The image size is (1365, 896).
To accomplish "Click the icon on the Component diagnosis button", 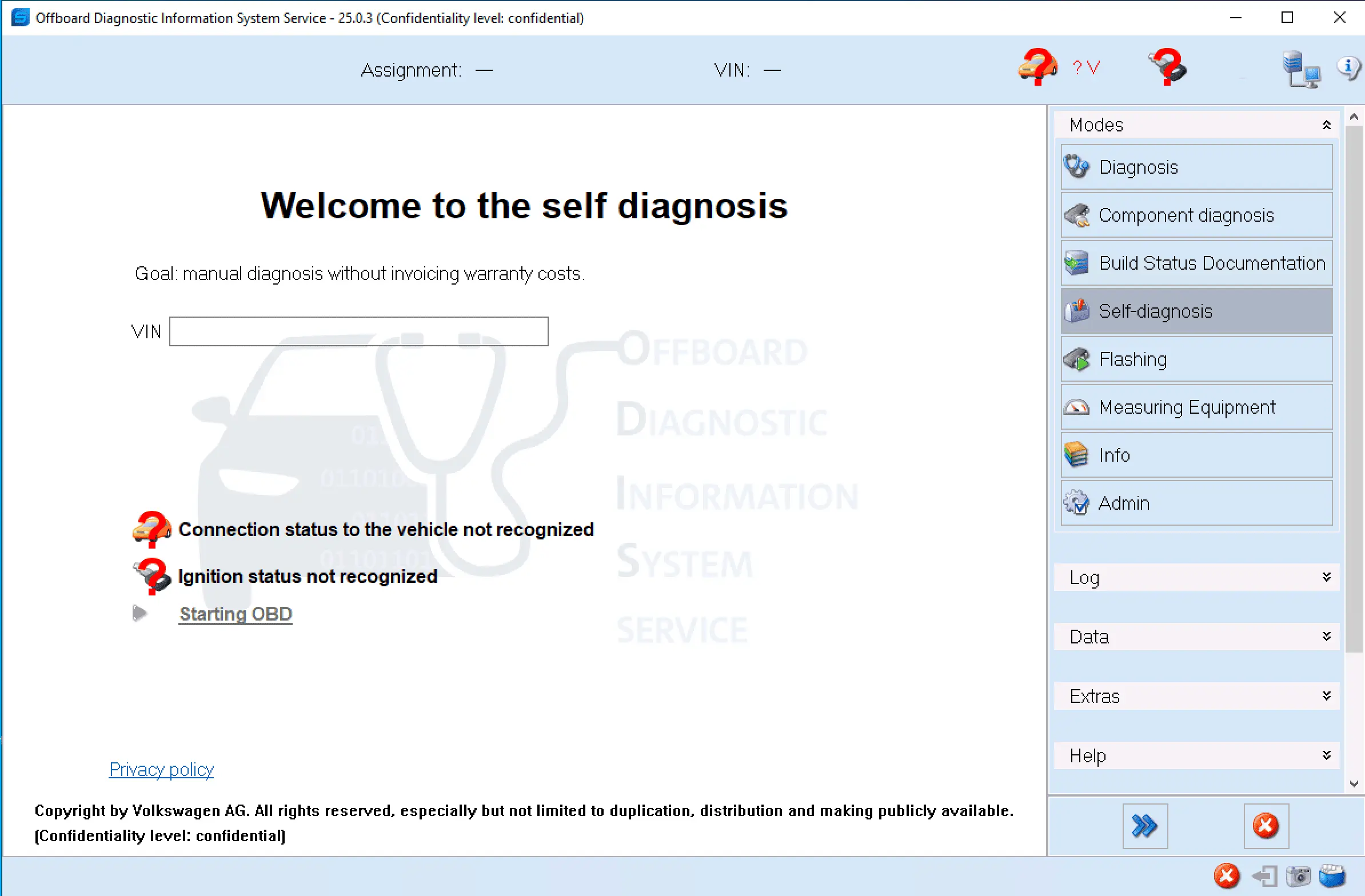I will (x=1076, y=215).
